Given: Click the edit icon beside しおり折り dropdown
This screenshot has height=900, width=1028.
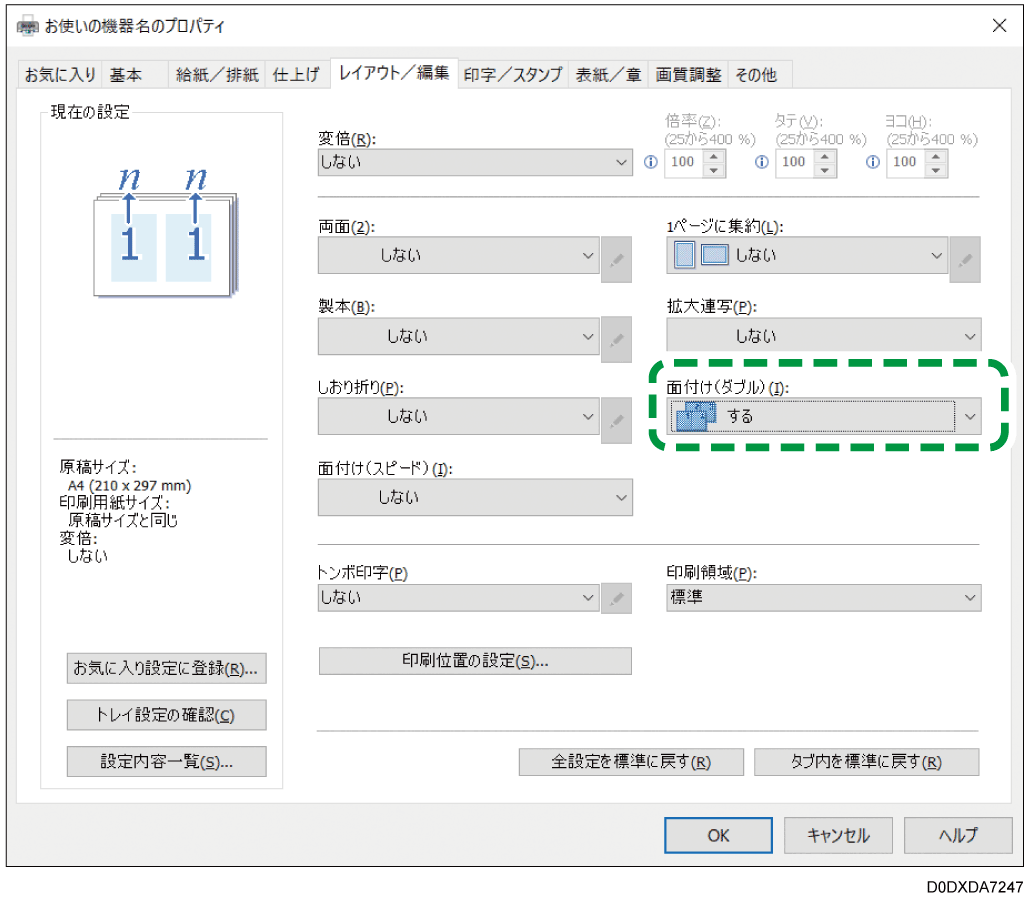Looking at the screenshot, I should click(x=615, y=417).
